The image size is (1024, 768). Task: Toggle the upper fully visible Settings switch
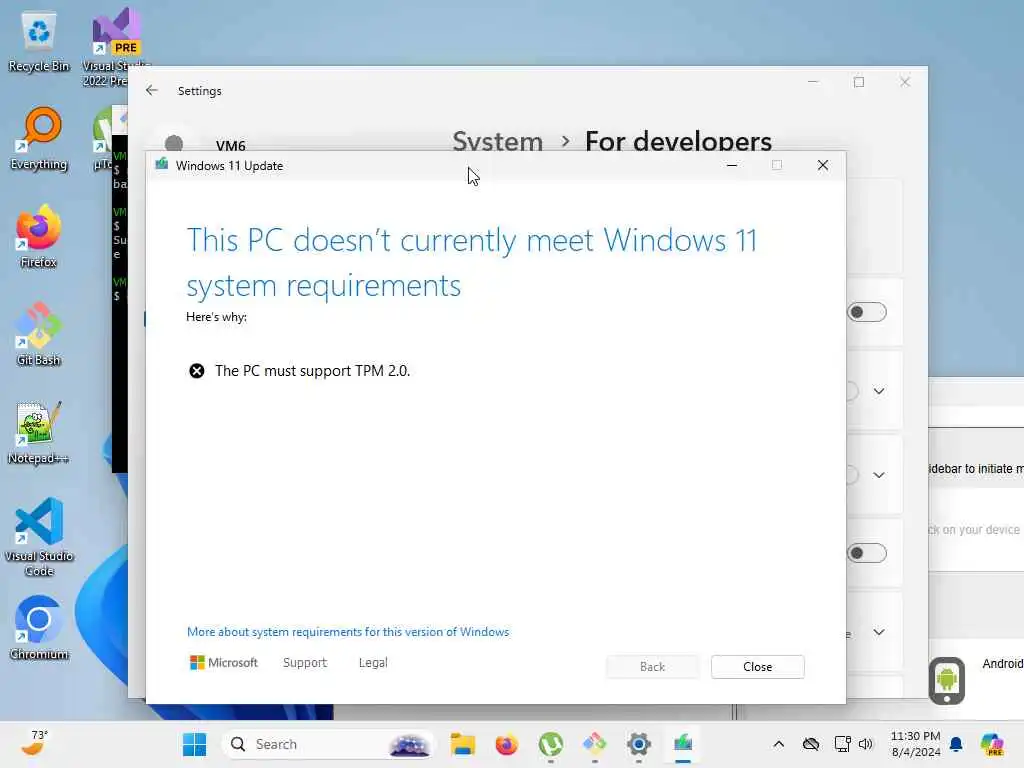867,312
